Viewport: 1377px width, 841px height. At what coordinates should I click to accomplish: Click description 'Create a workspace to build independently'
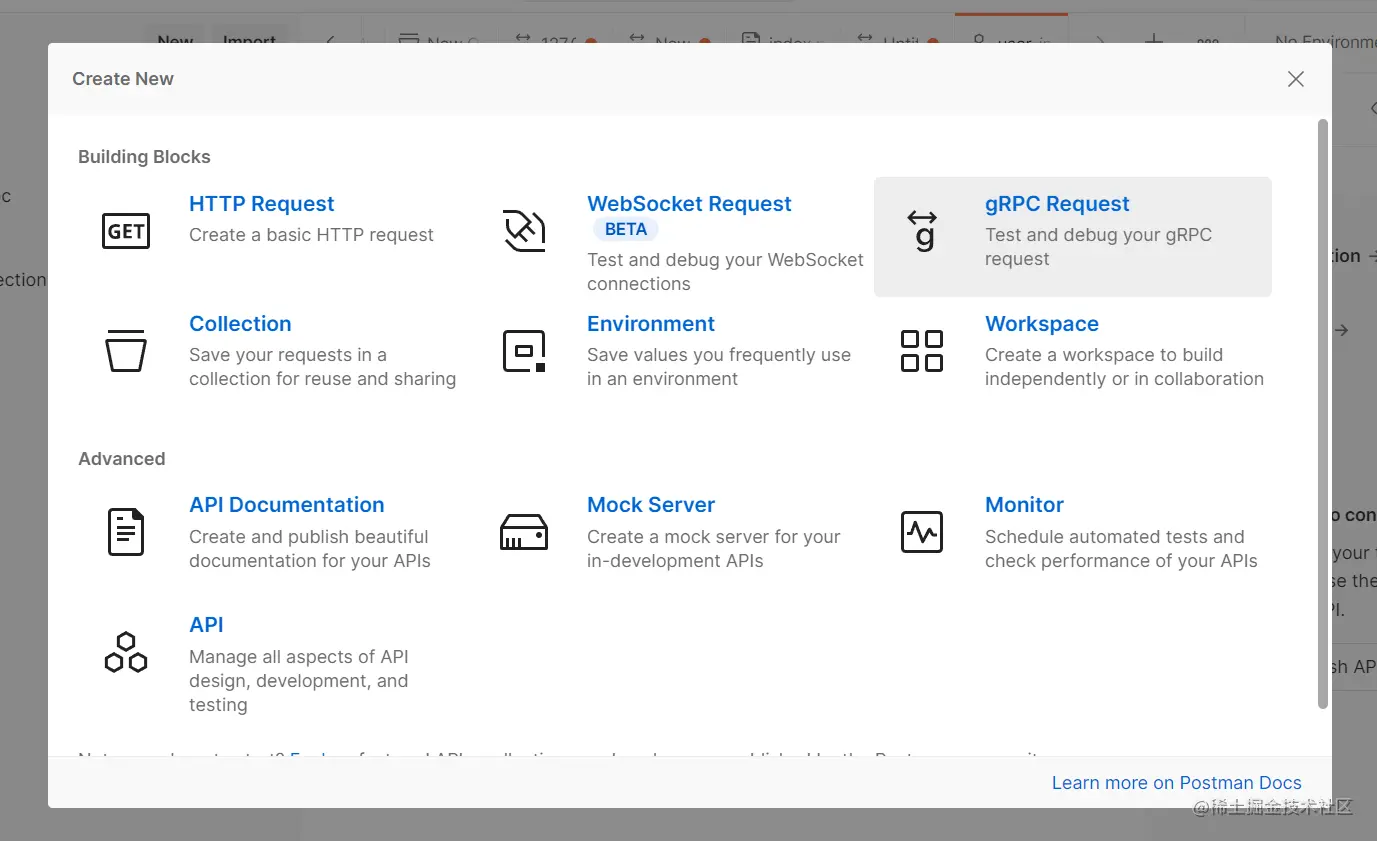[x=1124, y=367]
